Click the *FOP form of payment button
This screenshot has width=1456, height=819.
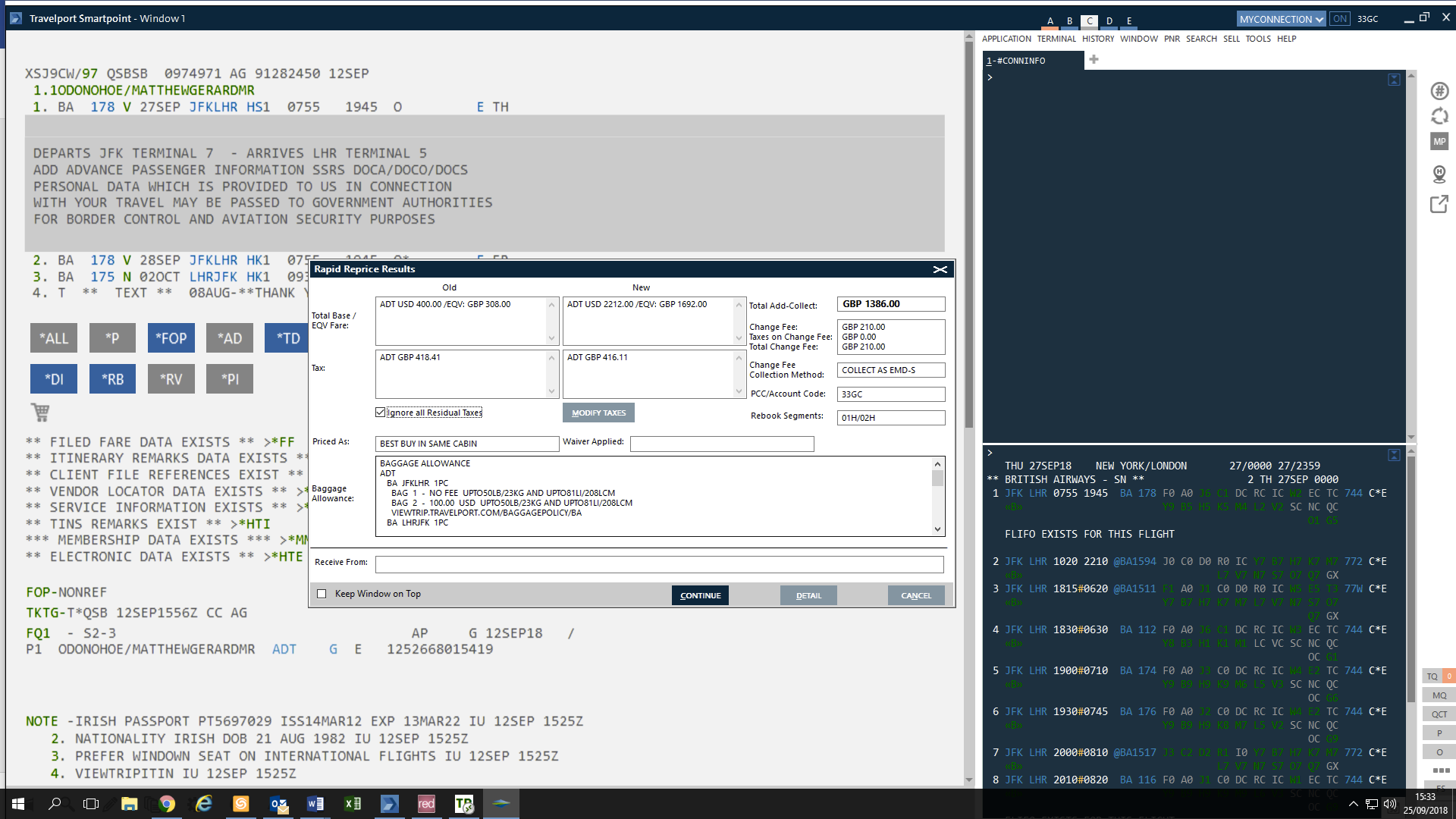coord(171,338)
